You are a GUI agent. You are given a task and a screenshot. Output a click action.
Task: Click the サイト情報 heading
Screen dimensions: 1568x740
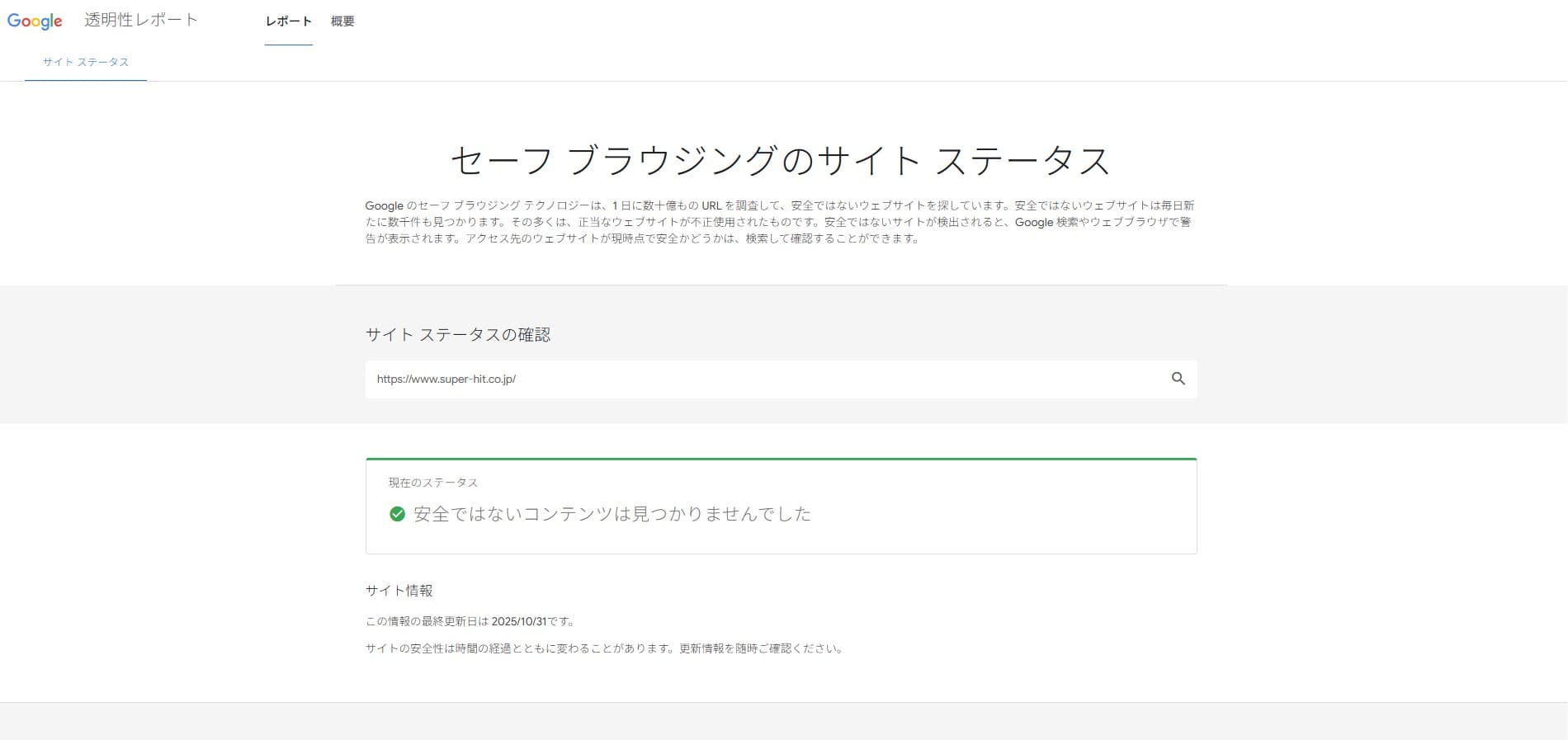coord(399,591)
